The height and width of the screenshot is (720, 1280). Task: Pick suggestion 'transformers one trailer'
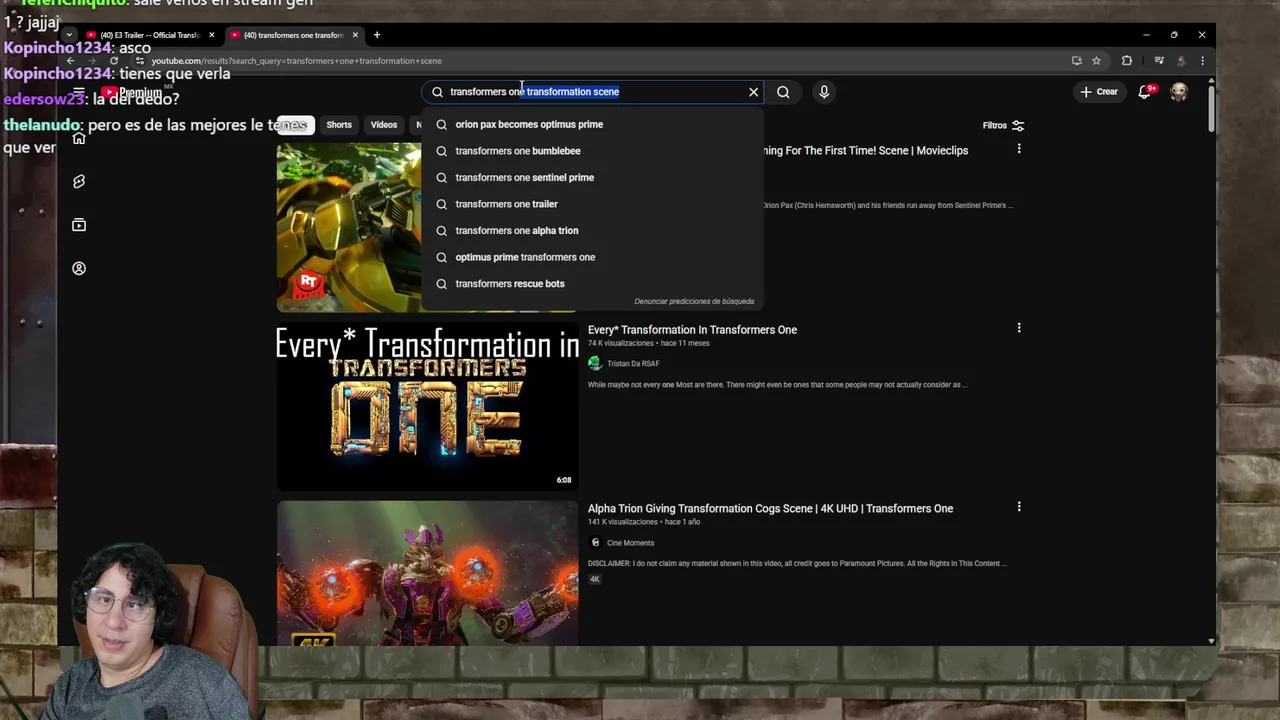592,204
